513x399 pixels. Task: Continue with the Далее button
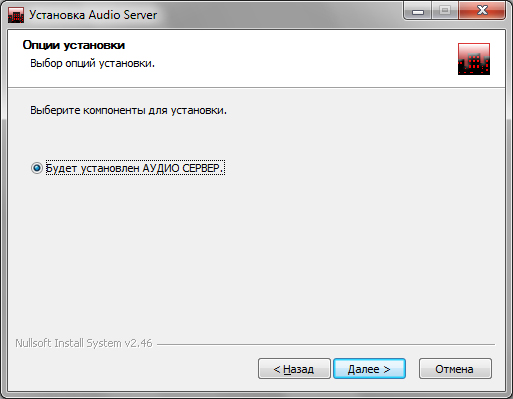coord(369,369)
